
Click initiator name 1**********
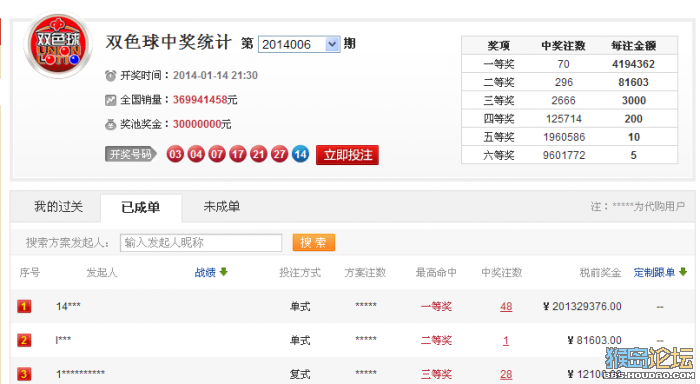80,374
